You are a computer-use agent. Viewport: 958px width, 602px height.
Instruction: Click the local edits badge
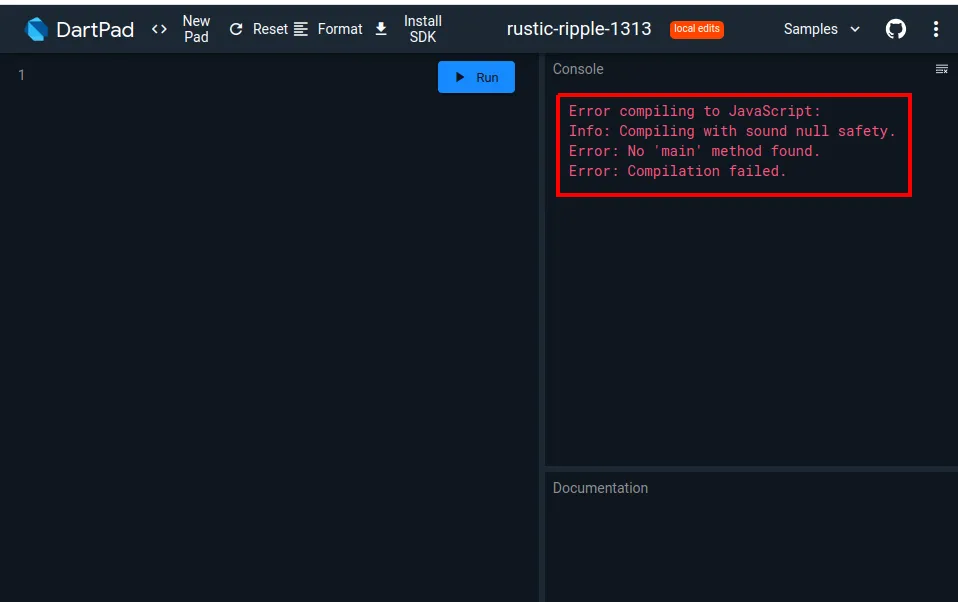(x=697, y=29)
